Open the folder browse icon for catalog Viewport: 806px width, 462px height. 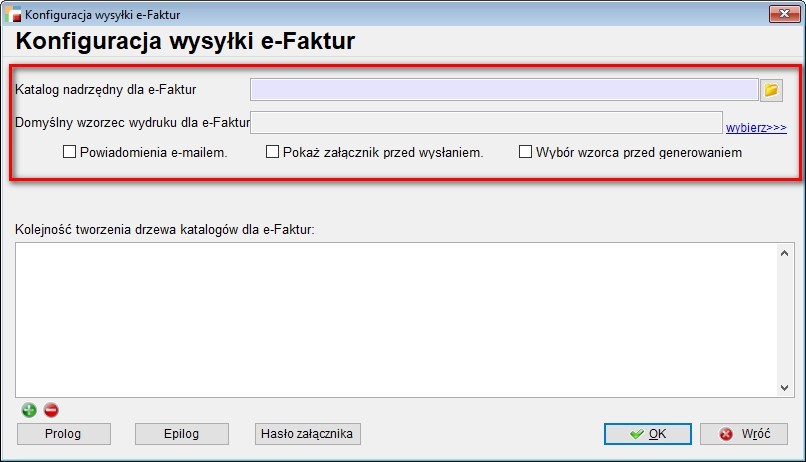pos(771,90)
